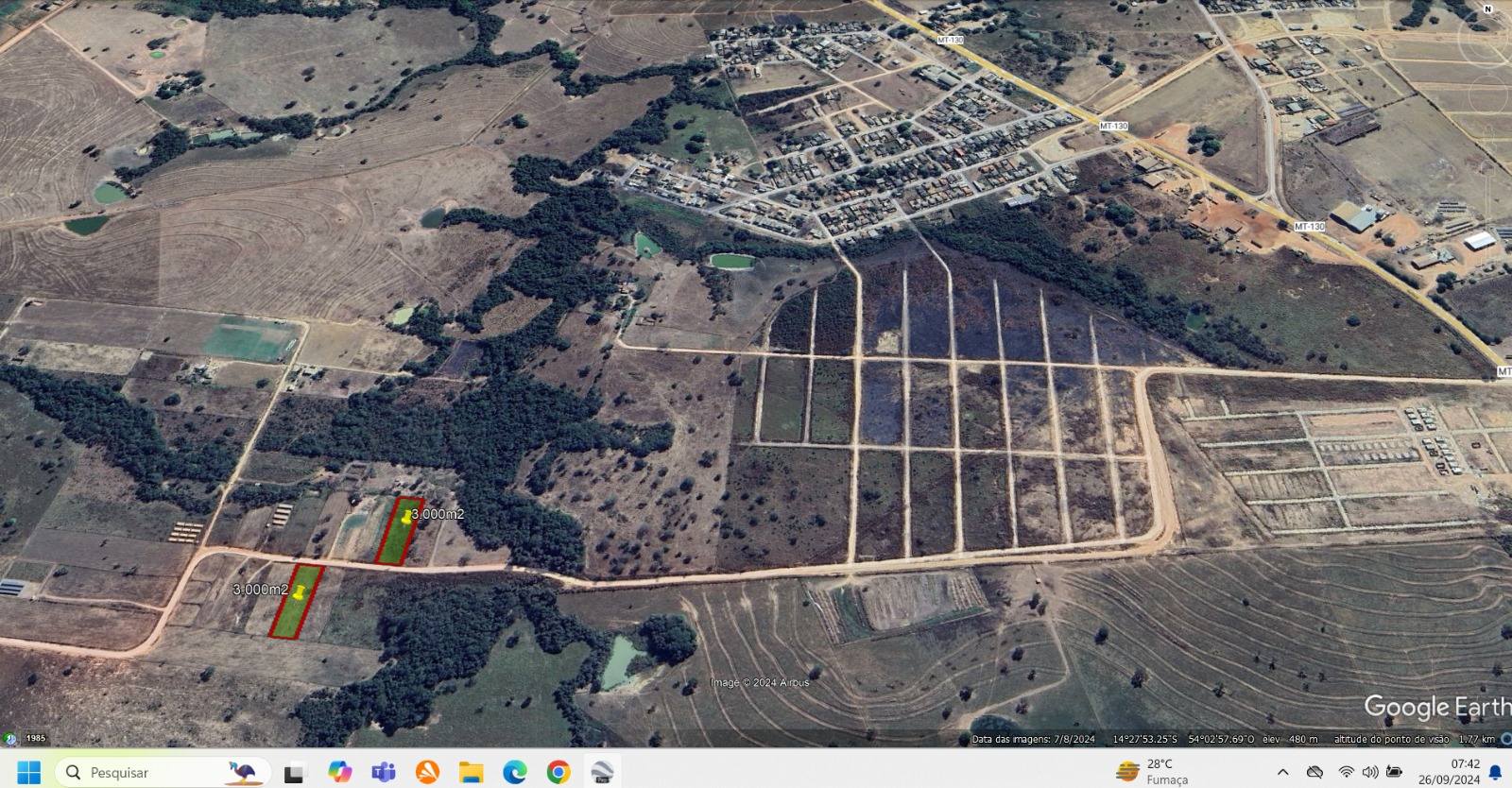Click the 1985 historical imagery label
This screenshot has height=788, width=1512.
36,738
